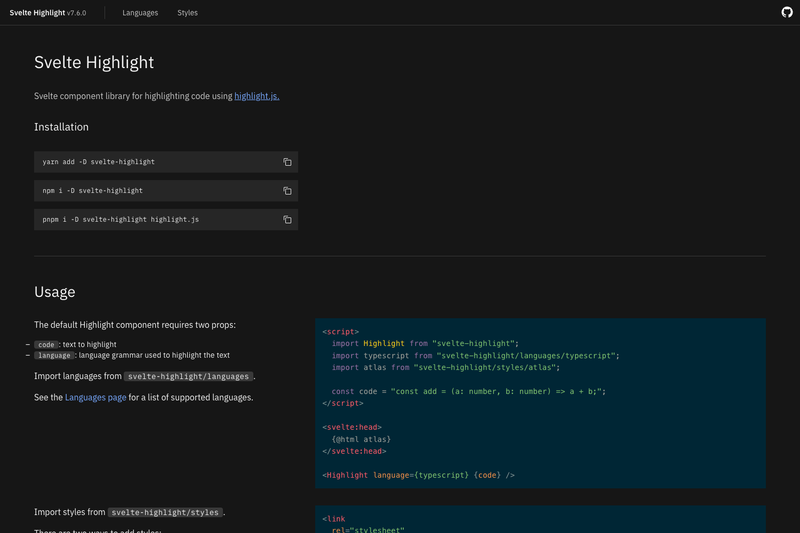
Task: Follow the highlight.js link
Action: (257, 96)
